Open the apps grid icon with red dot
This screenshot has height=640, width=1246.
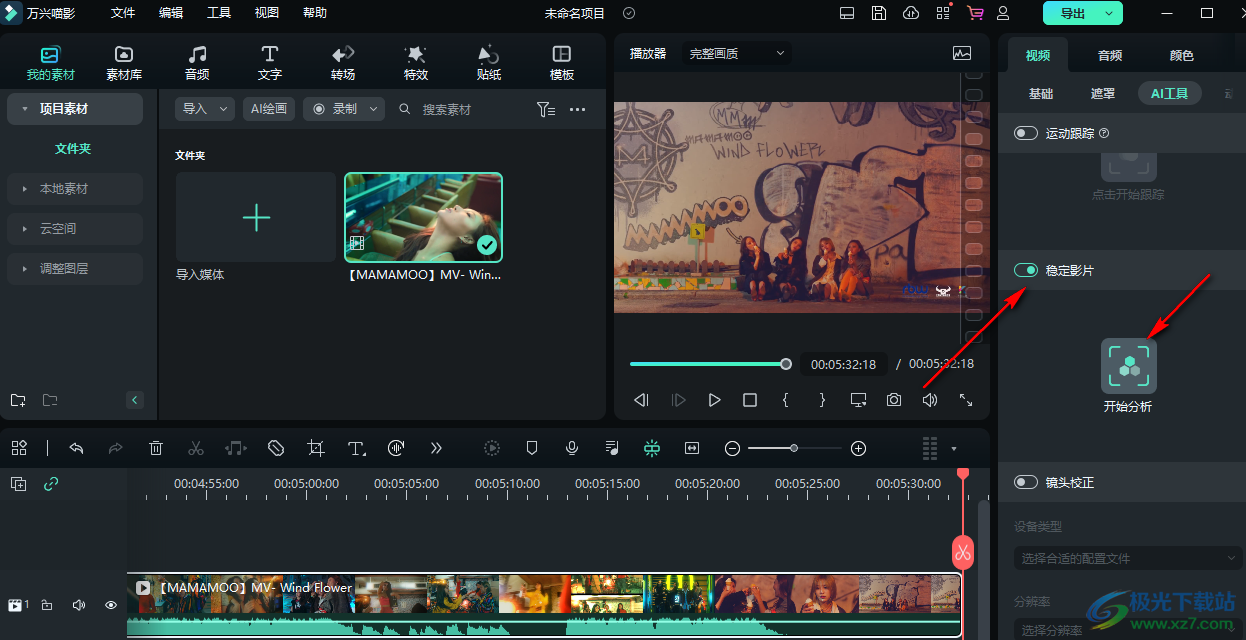[943, 13]
